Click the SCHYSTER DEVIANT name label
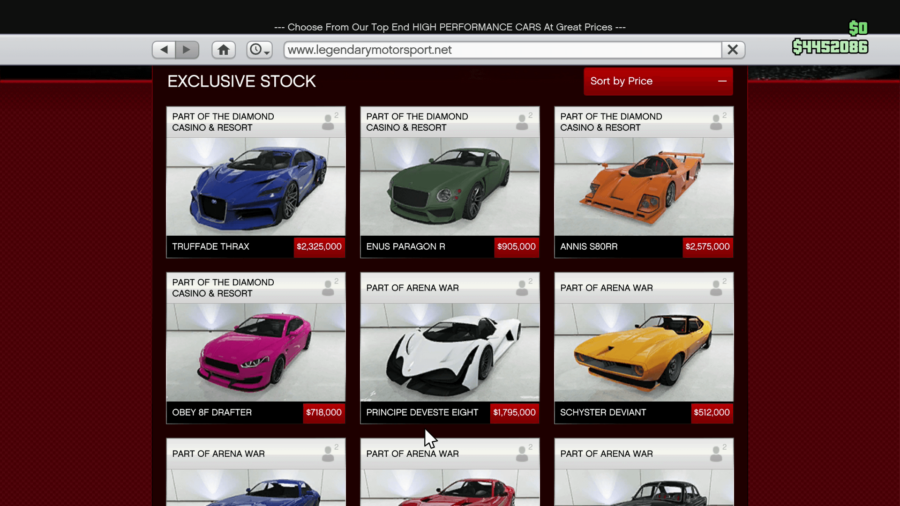The width and height of the screenshot is (900, 506). coord(603,412)
